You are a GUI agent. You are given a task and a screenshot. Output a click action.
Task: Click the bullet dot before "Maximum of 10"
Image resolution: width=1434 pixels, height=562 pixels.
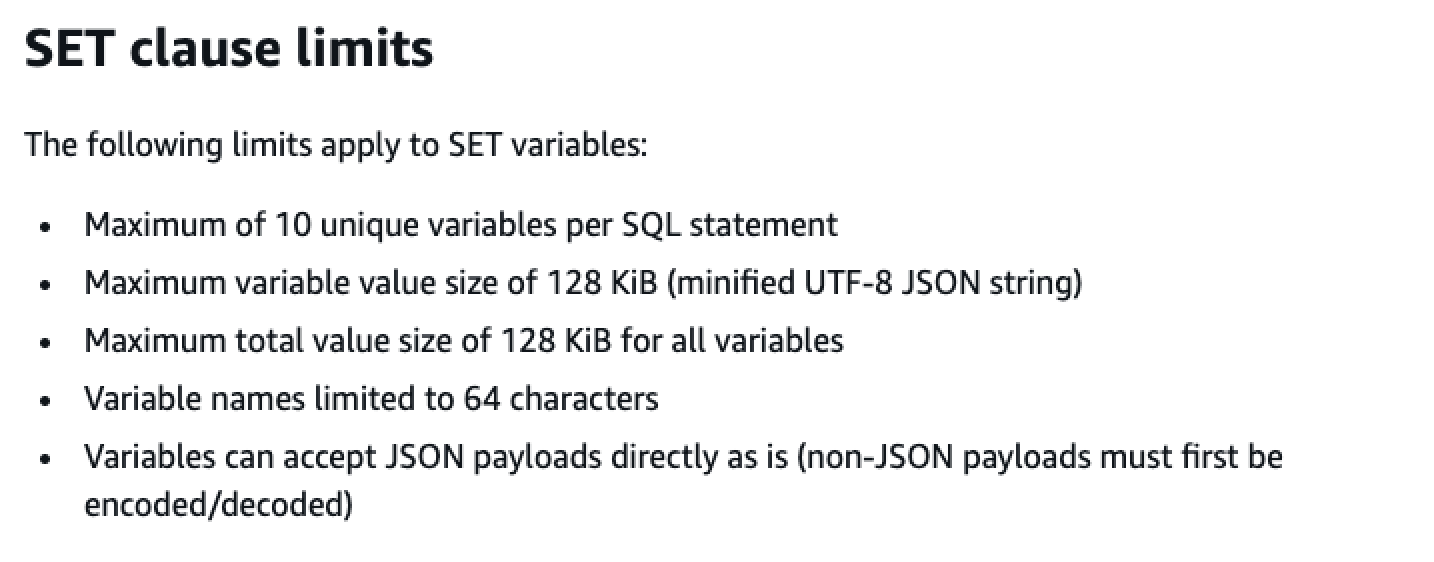pos(45,226)
